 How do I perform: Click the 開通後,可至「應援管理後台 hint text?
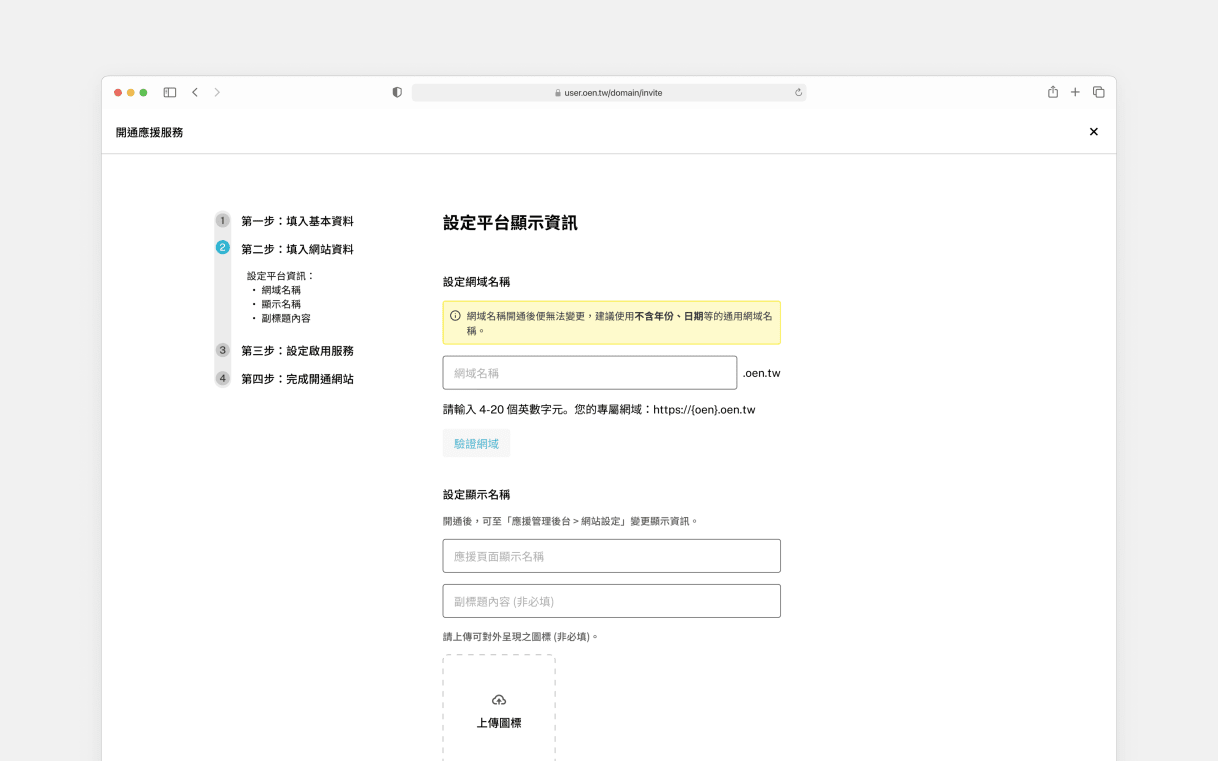coord(570,521)
